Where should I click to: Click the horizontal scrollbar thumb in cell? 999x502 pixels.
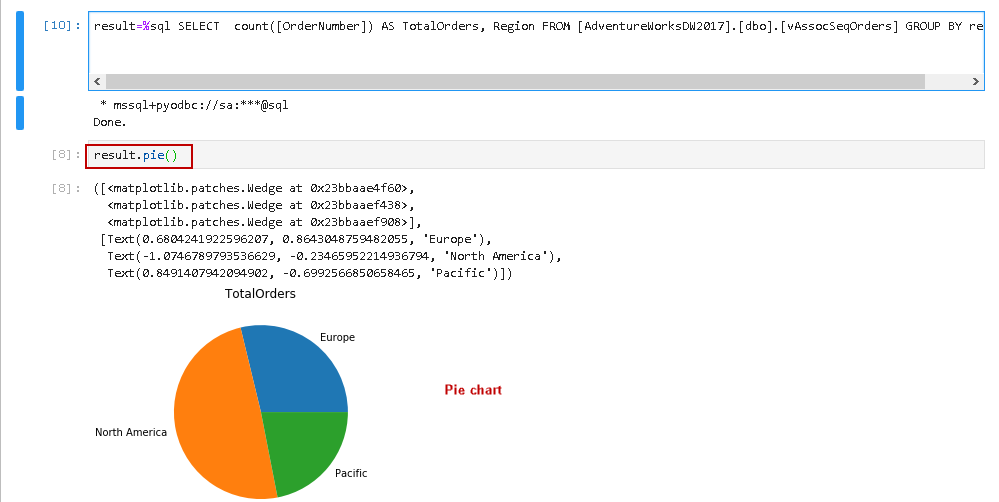(x=515, y=82)
